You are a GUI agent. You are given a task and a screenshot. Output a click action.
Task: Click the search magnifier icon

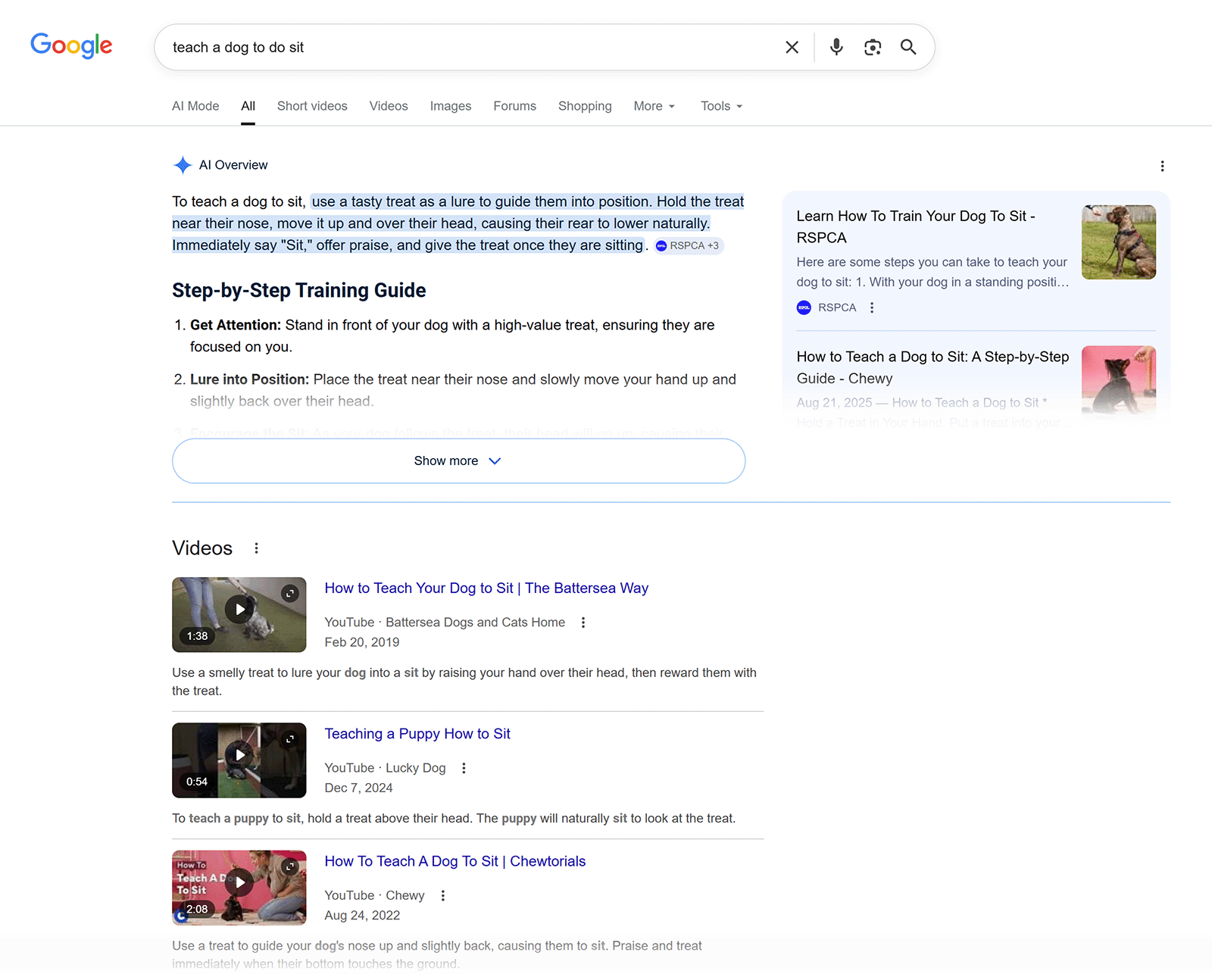point(907,47)
